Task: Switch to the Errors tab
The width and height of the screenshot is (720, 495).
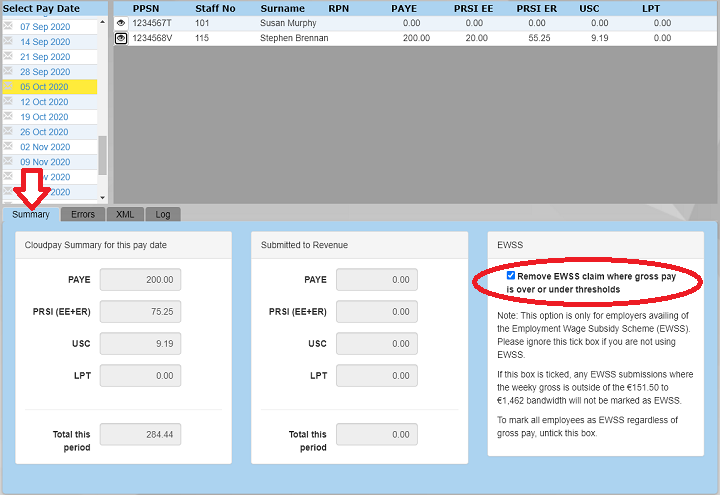Action: click(83, 214)
